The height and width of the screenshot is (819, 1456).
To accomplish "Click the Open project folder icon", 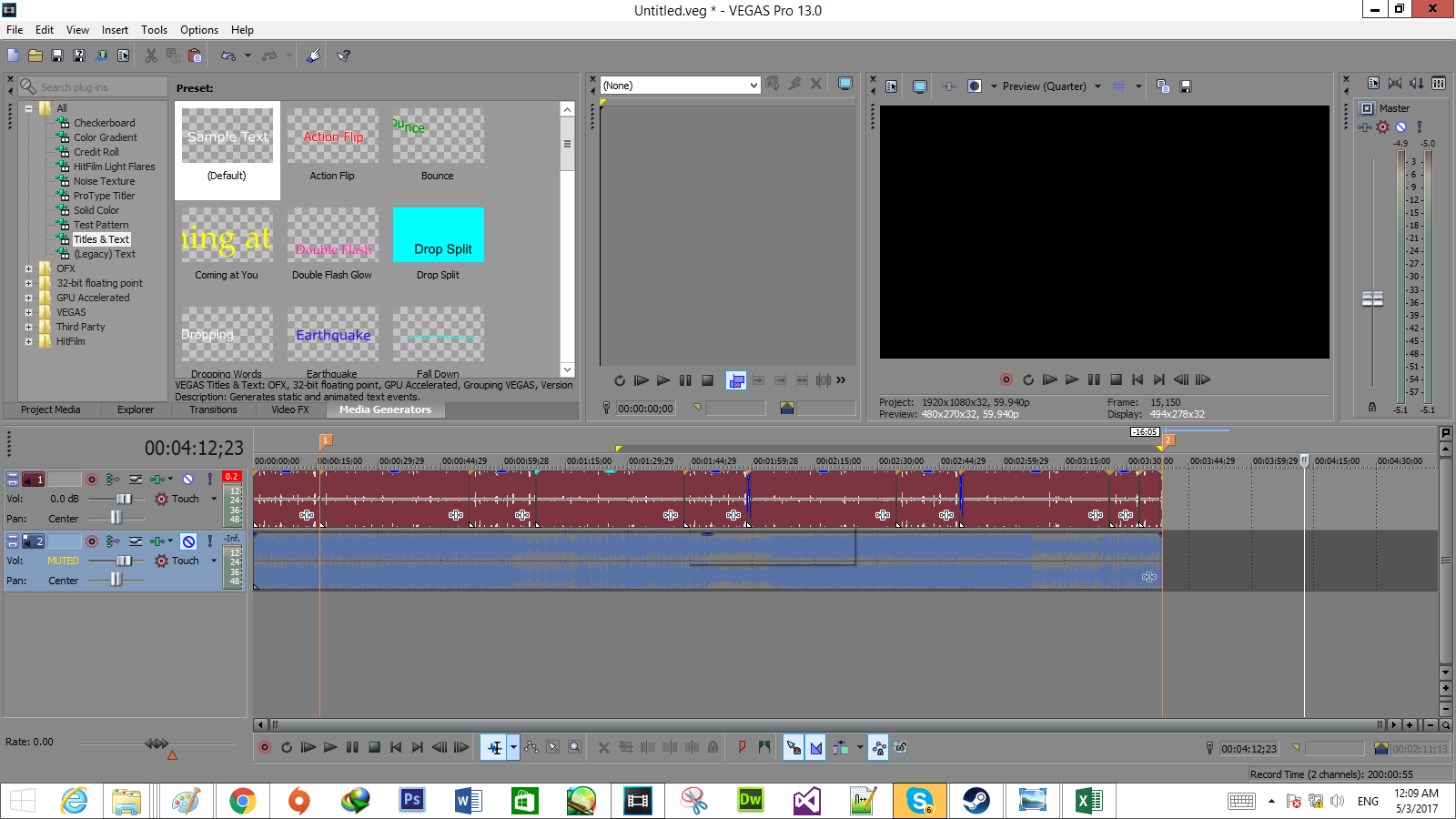I will (35, 56).
